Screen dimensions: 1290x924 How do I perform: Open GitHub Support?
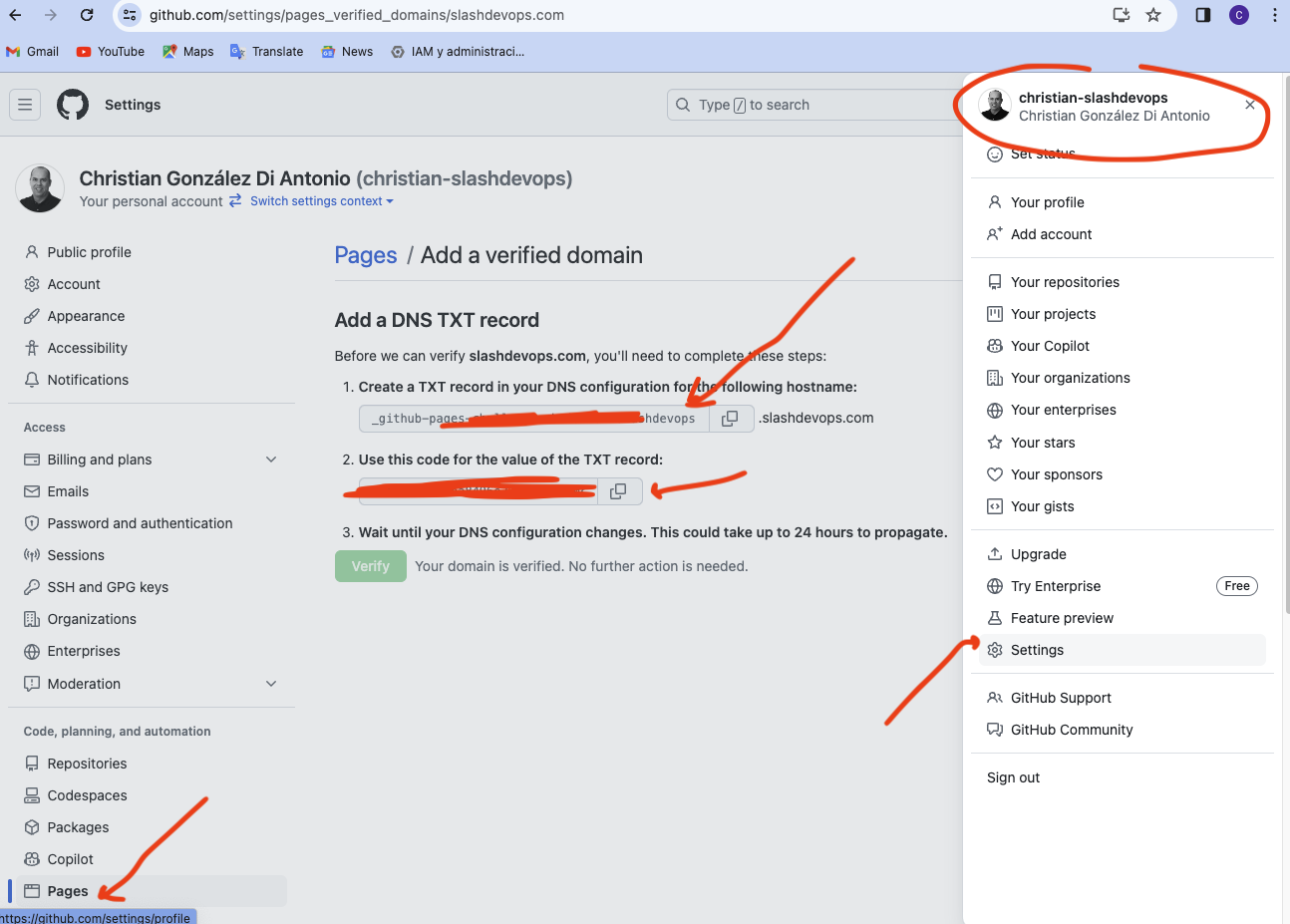(x=1123, y=698)
